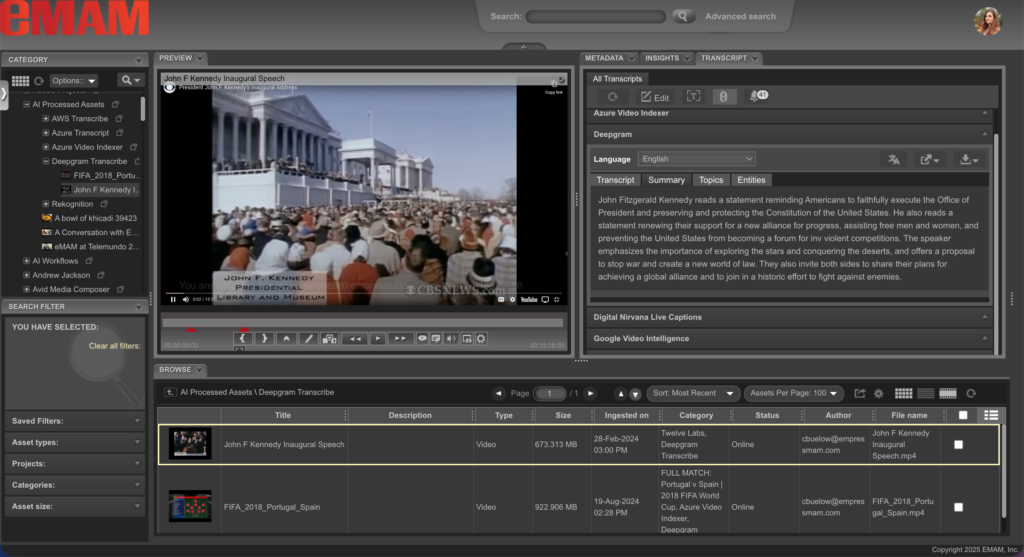1024x557 pixels.
Task: Click Clear all filters link
Action: (114, 346)
